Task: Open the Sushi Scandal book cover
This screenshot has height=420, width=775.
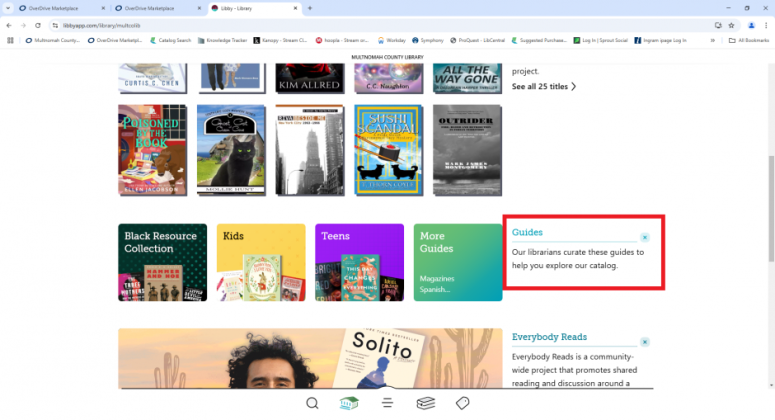Action: pyautogui.click(x=388, y=150)
